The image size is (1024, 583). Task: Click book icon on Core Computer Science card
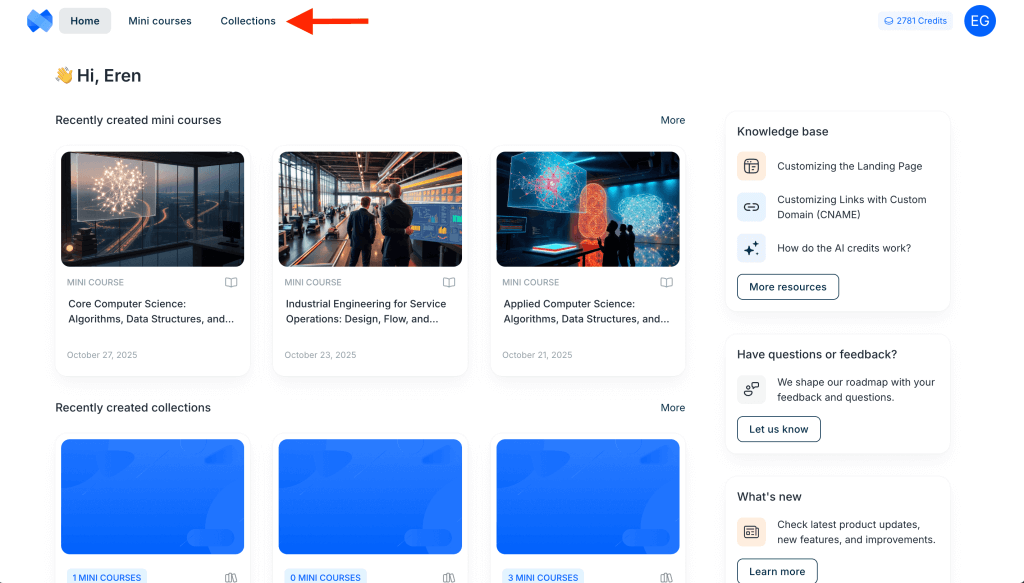[231, 282]
